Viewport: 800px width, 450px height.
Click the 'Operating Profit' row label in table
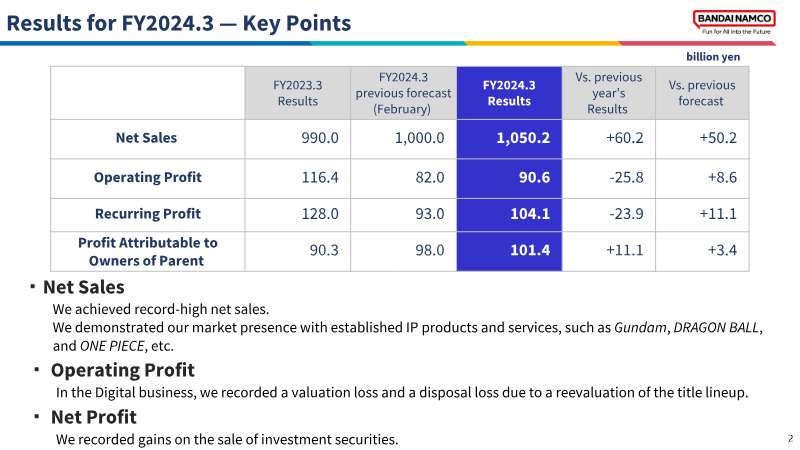[x=148, y=177]
